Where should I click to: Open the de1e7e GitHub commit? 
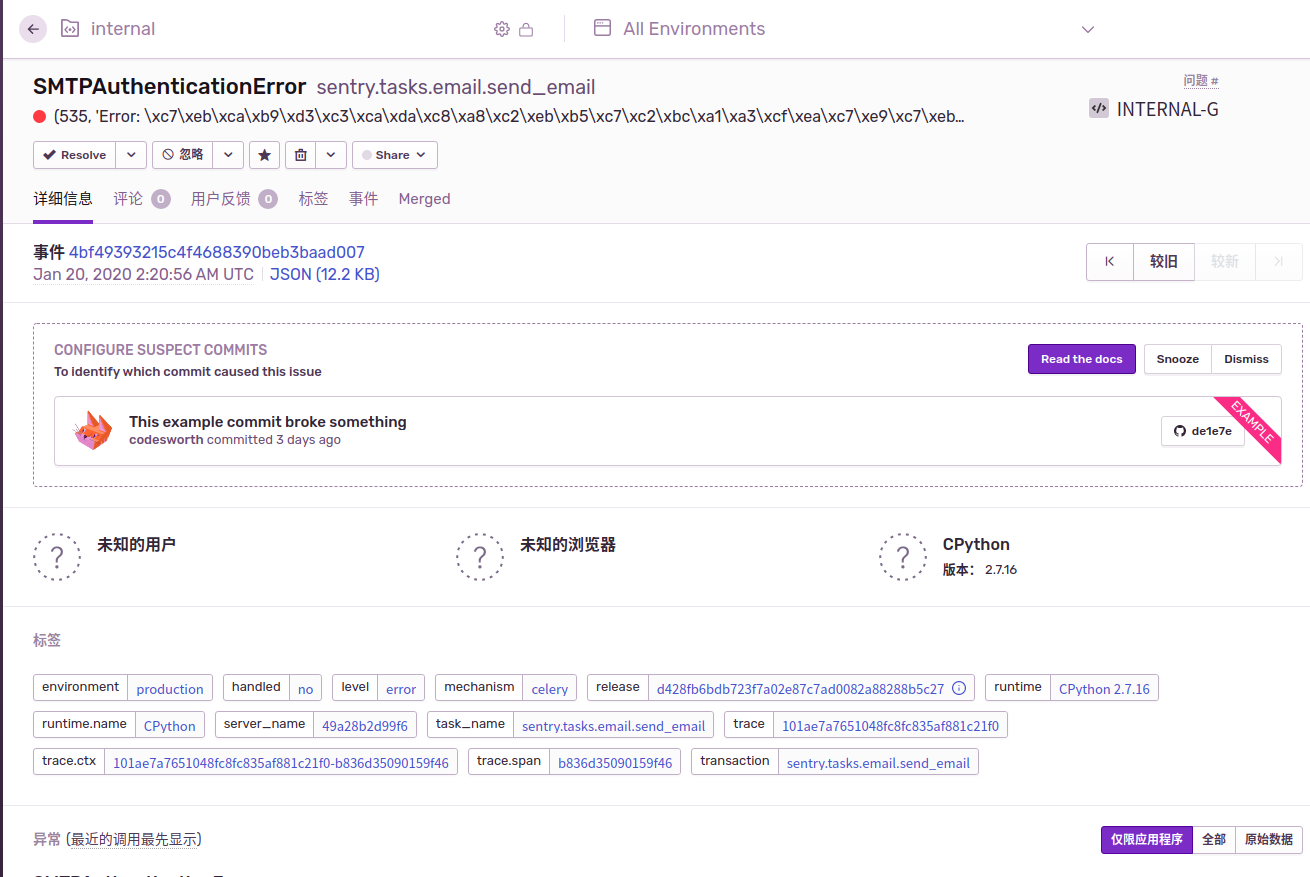coord(1203,431)
